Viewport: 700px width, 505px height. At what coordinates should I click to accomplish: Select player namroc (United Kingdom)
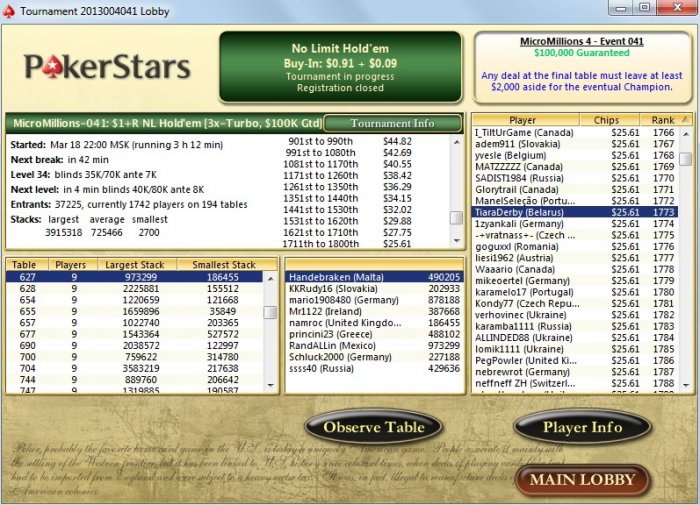(x=374, y=322)
